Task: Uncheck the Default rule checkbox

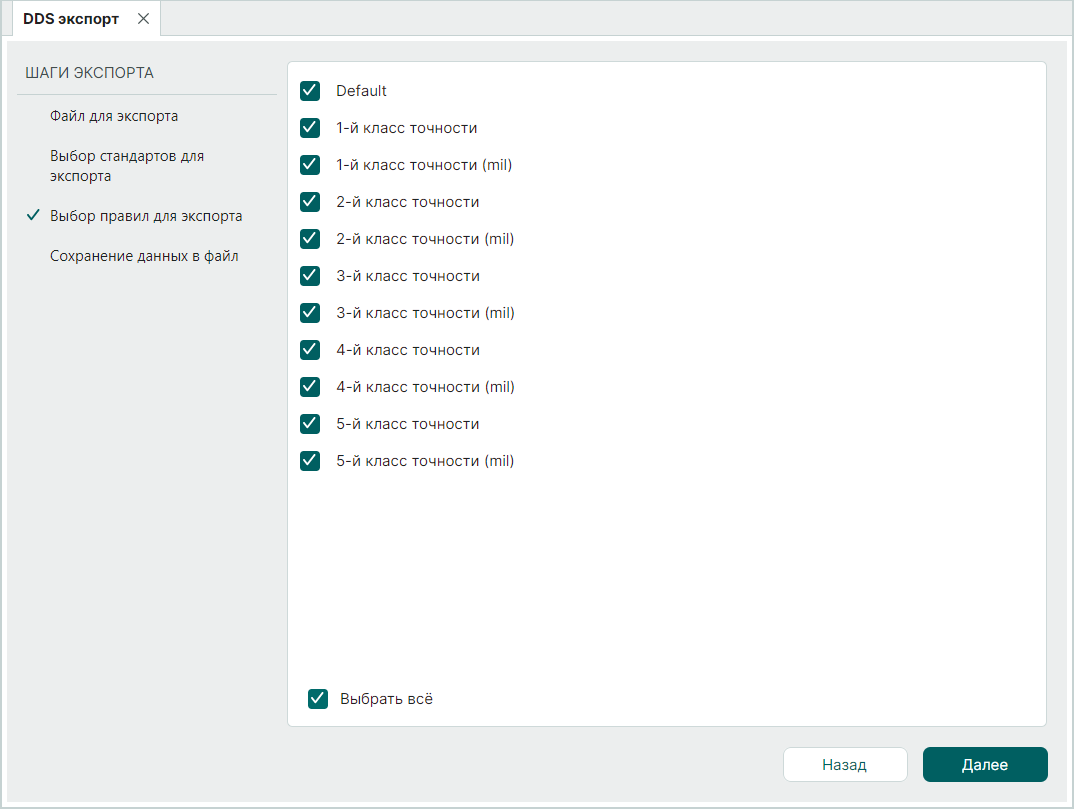Action: click(310, 91)
